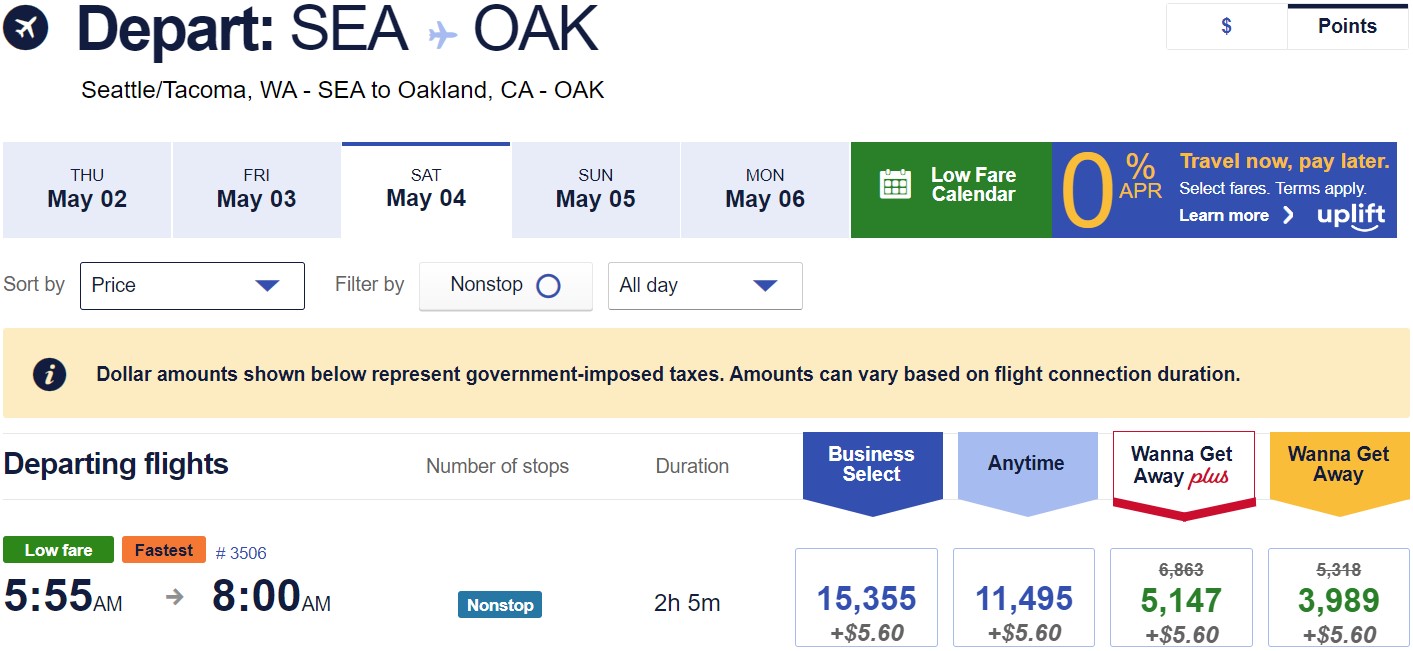Click the green Low fare badge

57,549
